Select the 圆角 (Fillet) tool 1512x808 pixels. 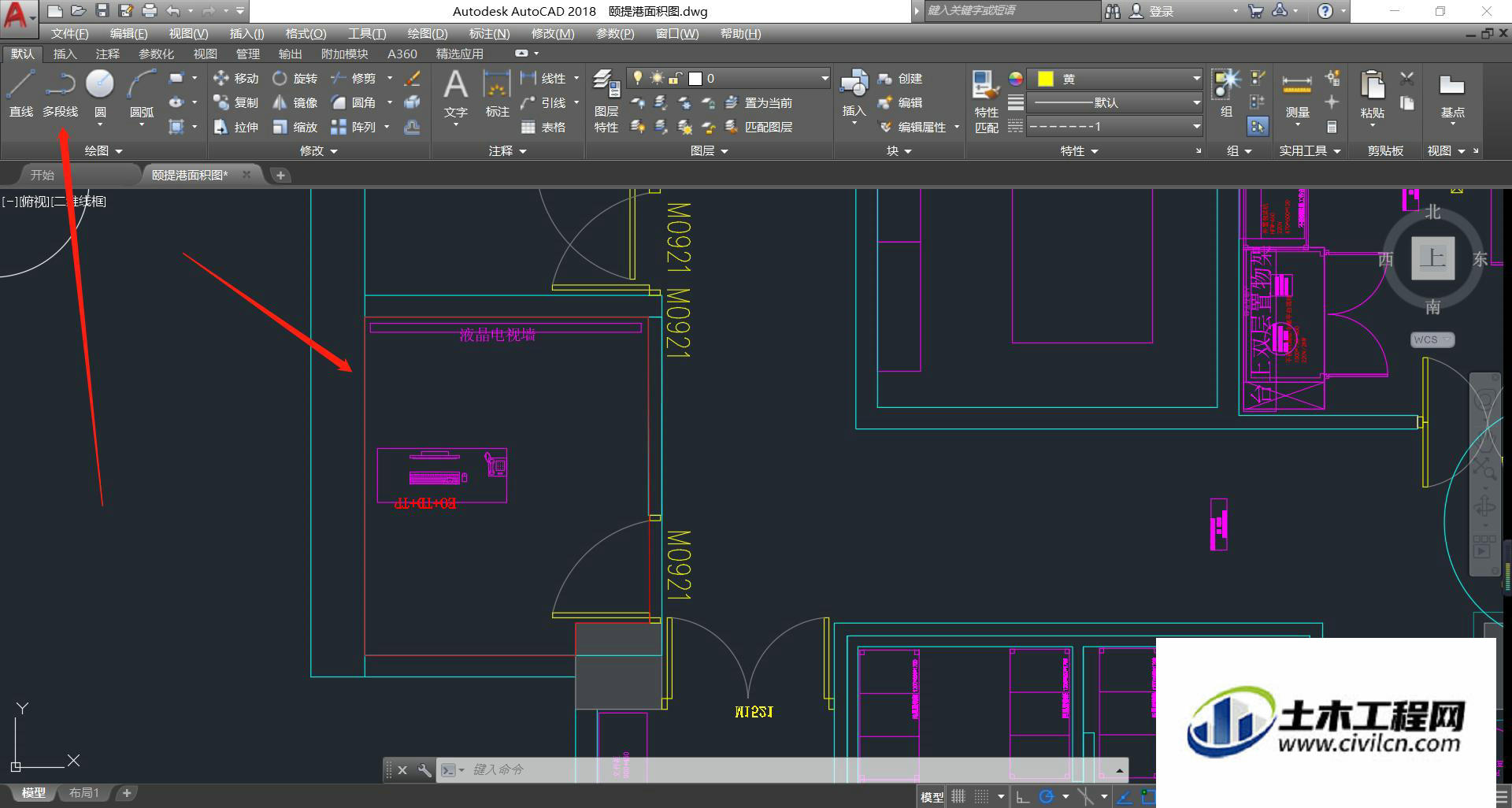click(x=353, y=102)
